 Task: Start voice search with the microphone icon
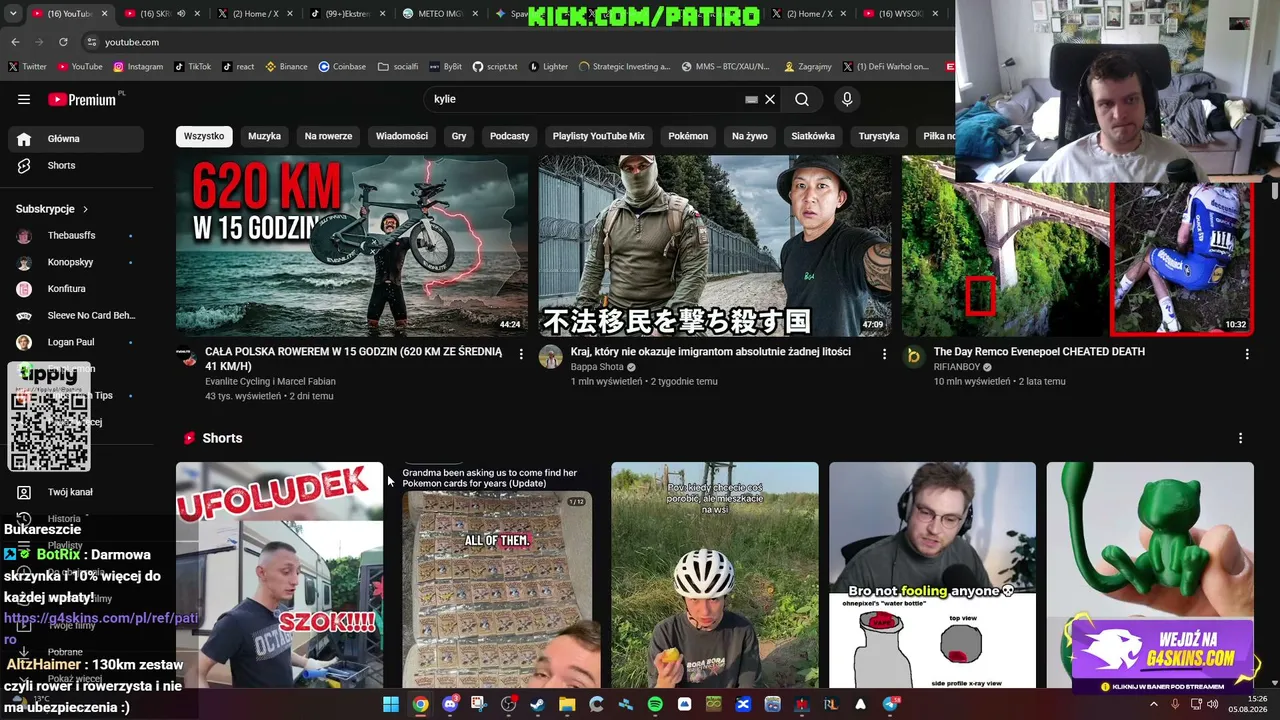coord(847,99)
